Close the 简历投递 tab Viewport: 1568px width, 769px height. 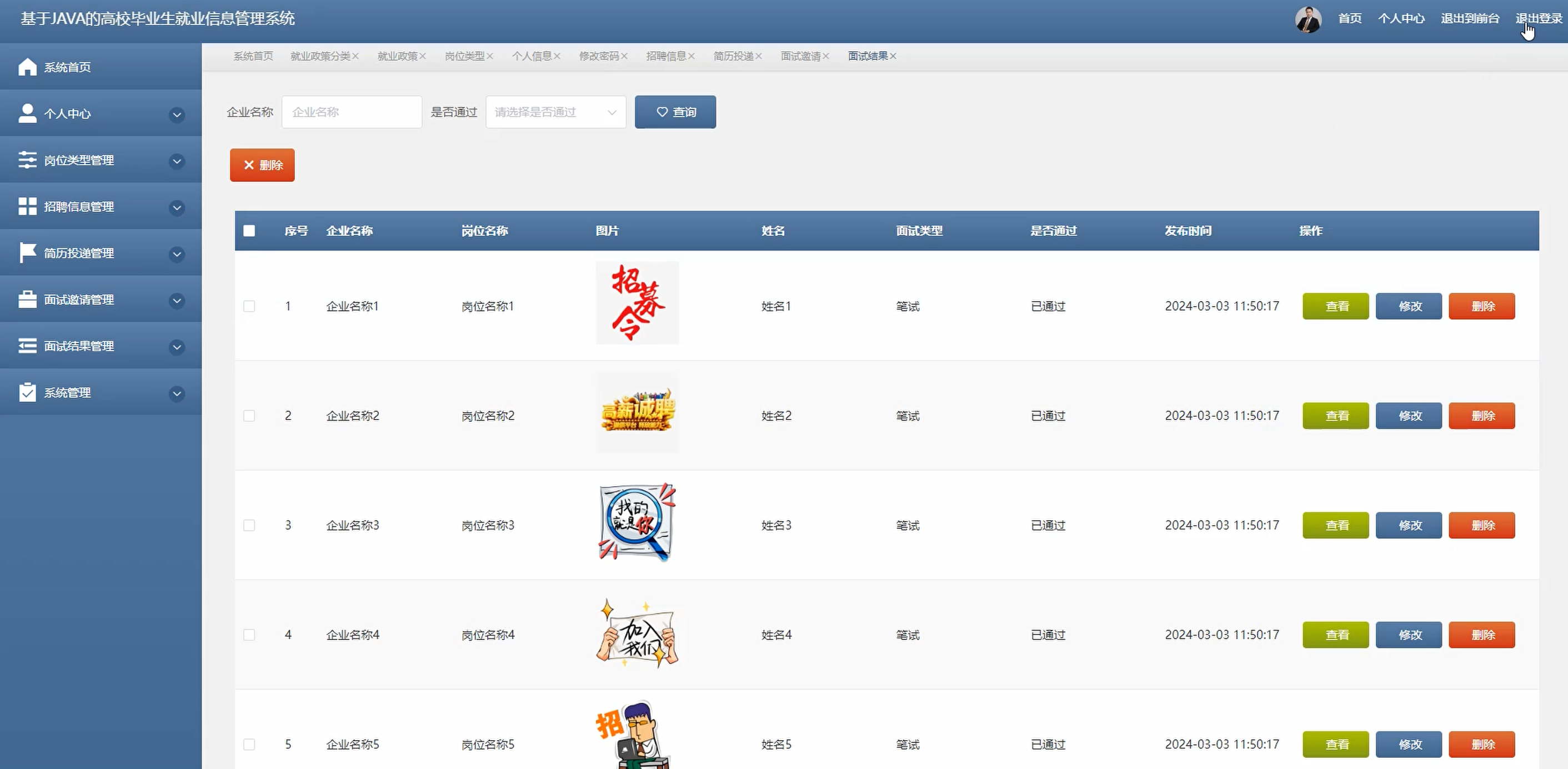pyautogui.click(x=759, y=56)
